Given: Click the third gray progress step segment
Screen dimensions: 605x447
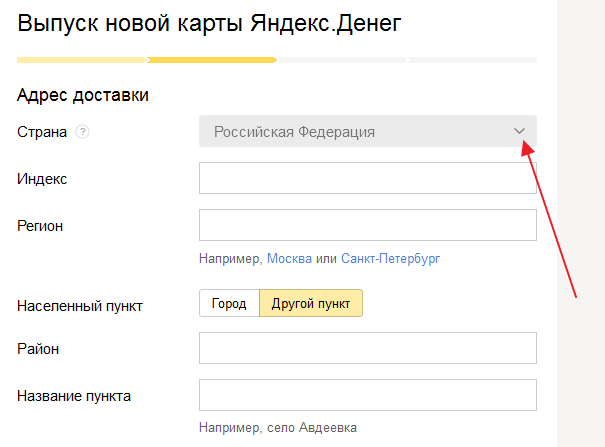Looking at the screenshot, I should tap(342, 60).
